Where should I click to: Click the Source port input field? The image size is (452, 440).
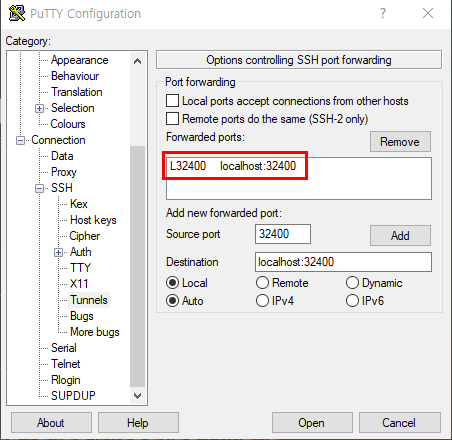pyautogui.click(x=283, y=234)
